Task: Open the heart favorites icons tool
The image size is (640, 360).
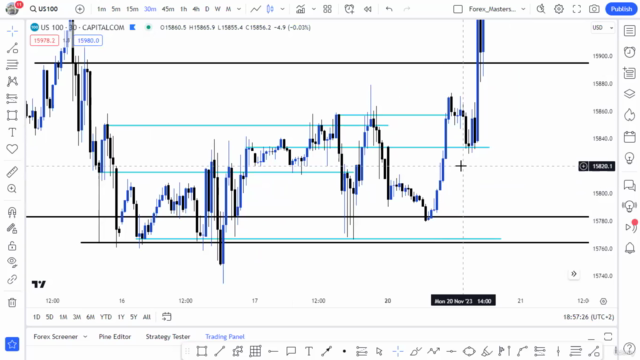Action: (12, 149)
